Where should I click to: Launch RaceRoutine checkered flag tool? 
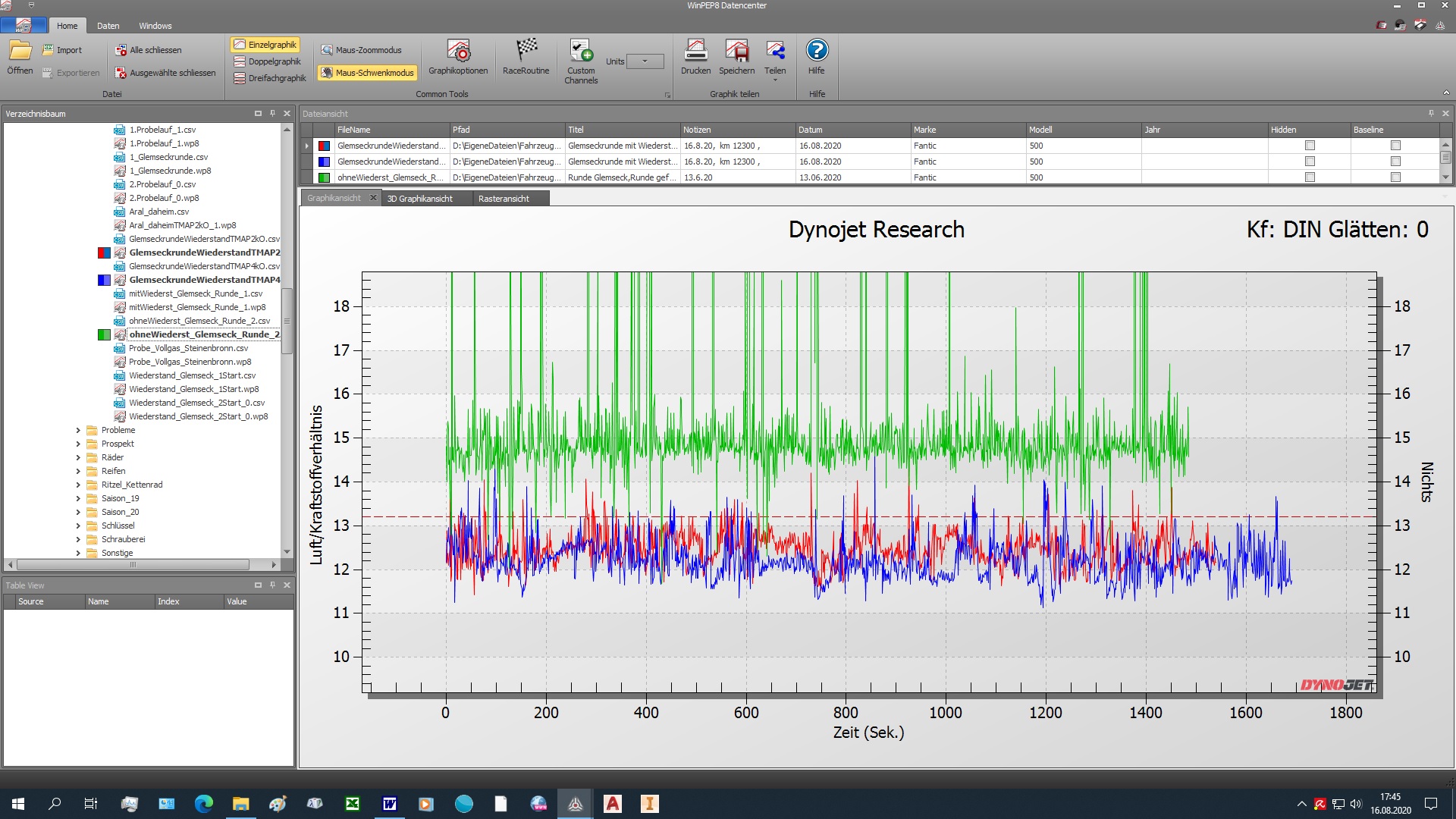[526, 52]
